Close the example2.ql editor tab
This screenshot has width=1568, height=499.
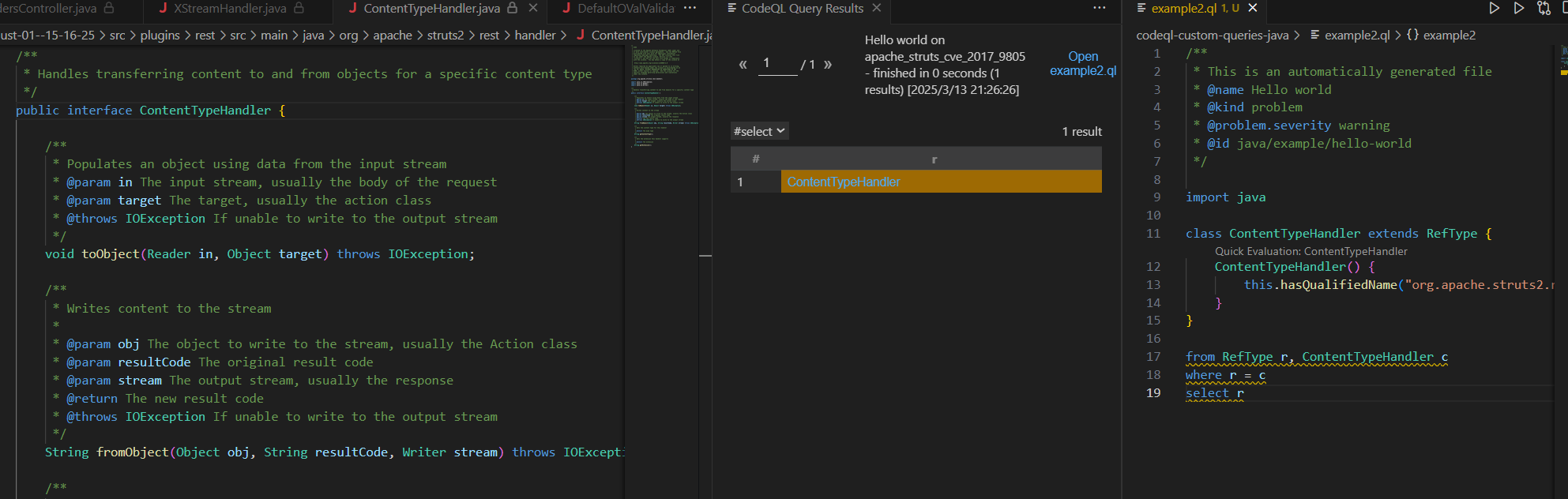click(1252, 8)
